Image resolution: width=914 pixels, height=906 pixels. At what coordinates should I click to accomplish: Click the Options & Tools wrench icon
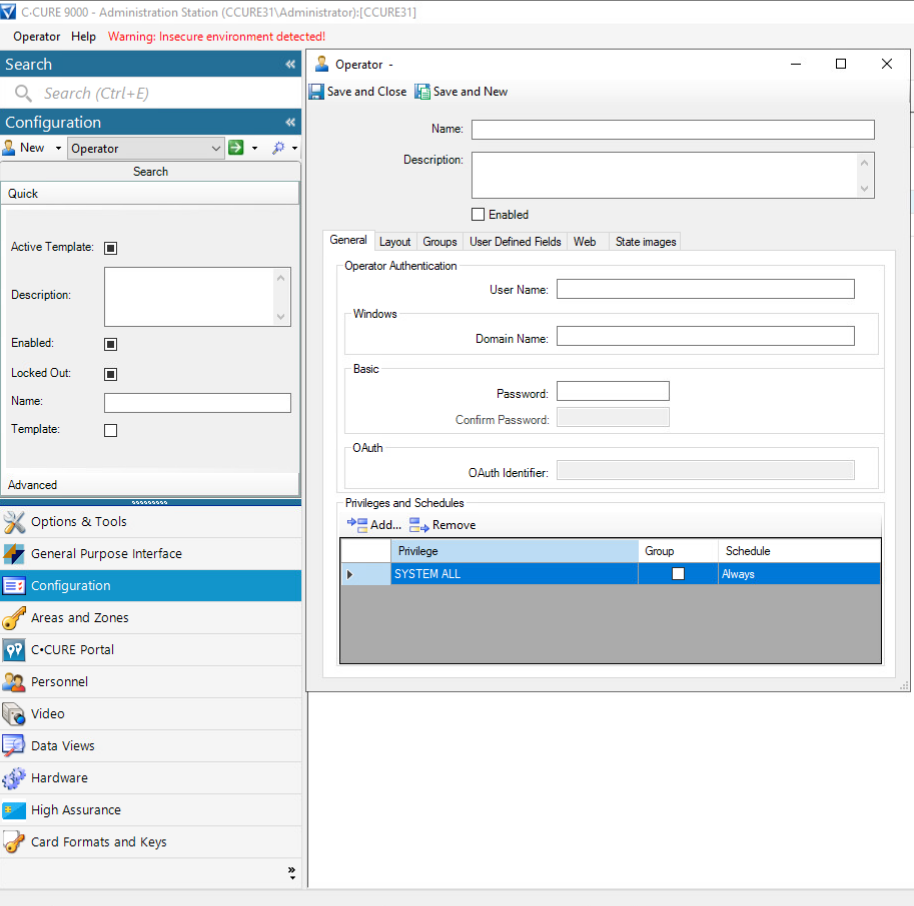point(14,522)
